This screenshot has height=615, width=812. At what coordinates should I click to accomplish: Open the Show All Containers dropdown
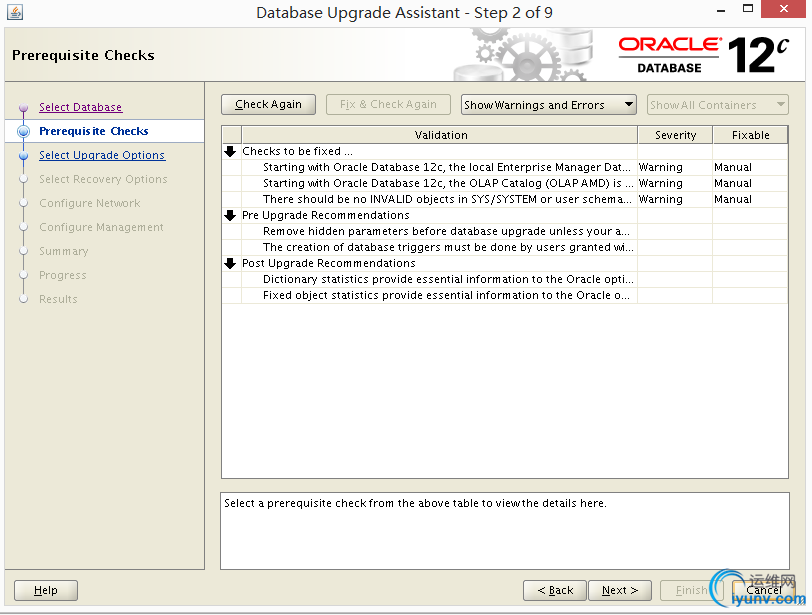click(717, 105)
